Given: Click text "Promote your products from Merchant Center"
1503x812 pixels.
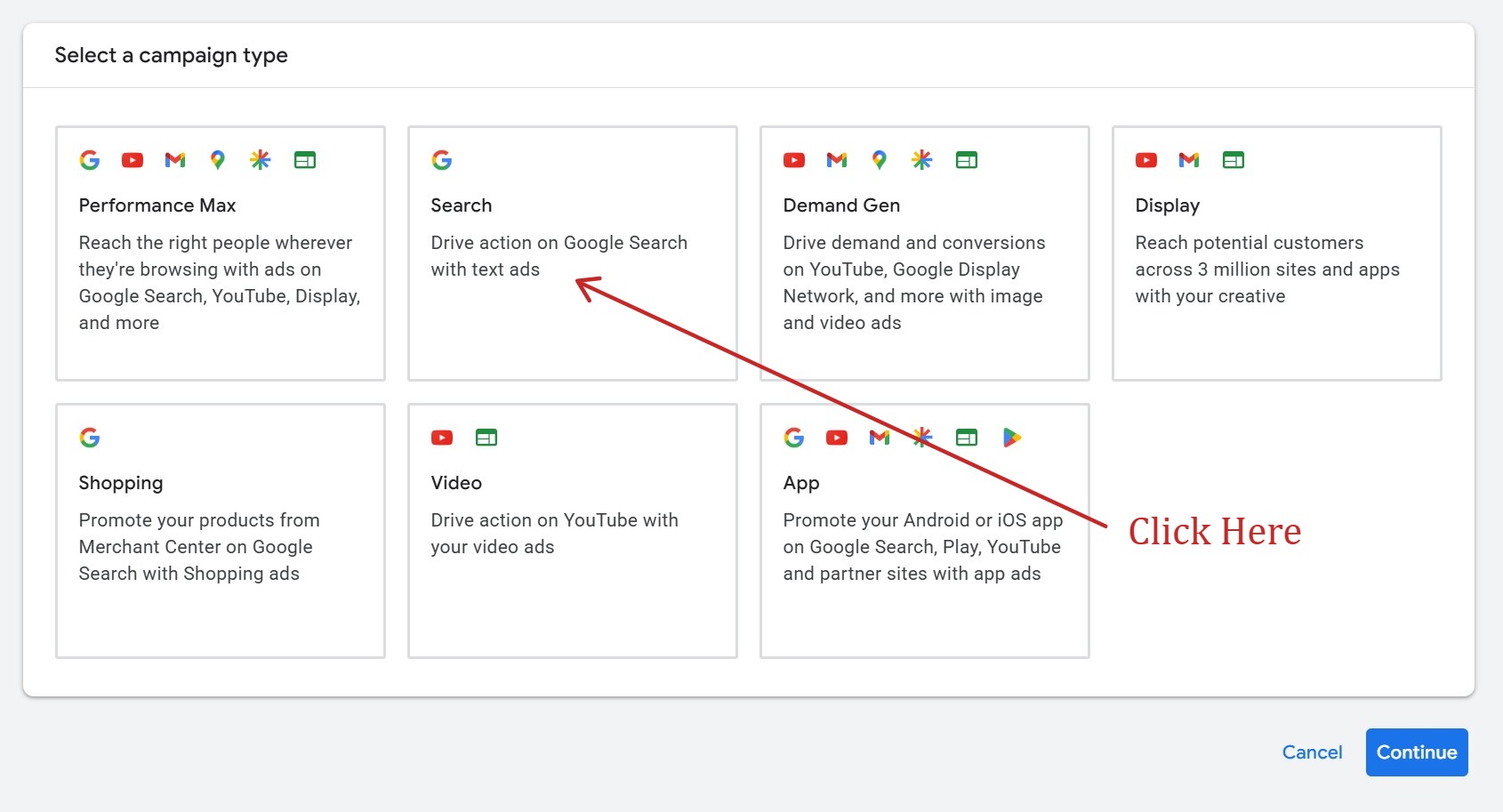Looking at the screenshot, I should (199, 534).
